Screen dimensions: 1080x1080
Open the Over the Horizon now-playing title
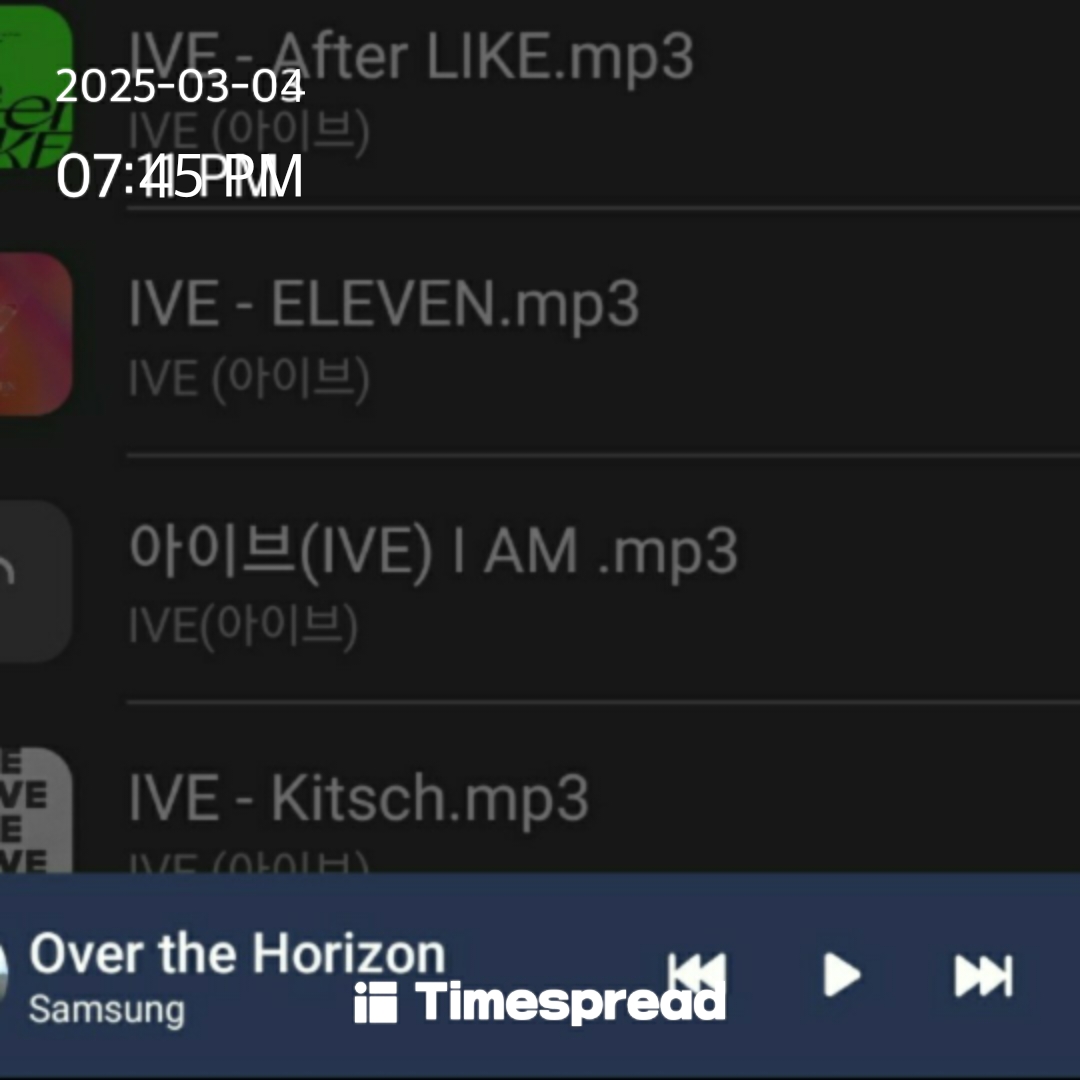[x=238, y=954]
